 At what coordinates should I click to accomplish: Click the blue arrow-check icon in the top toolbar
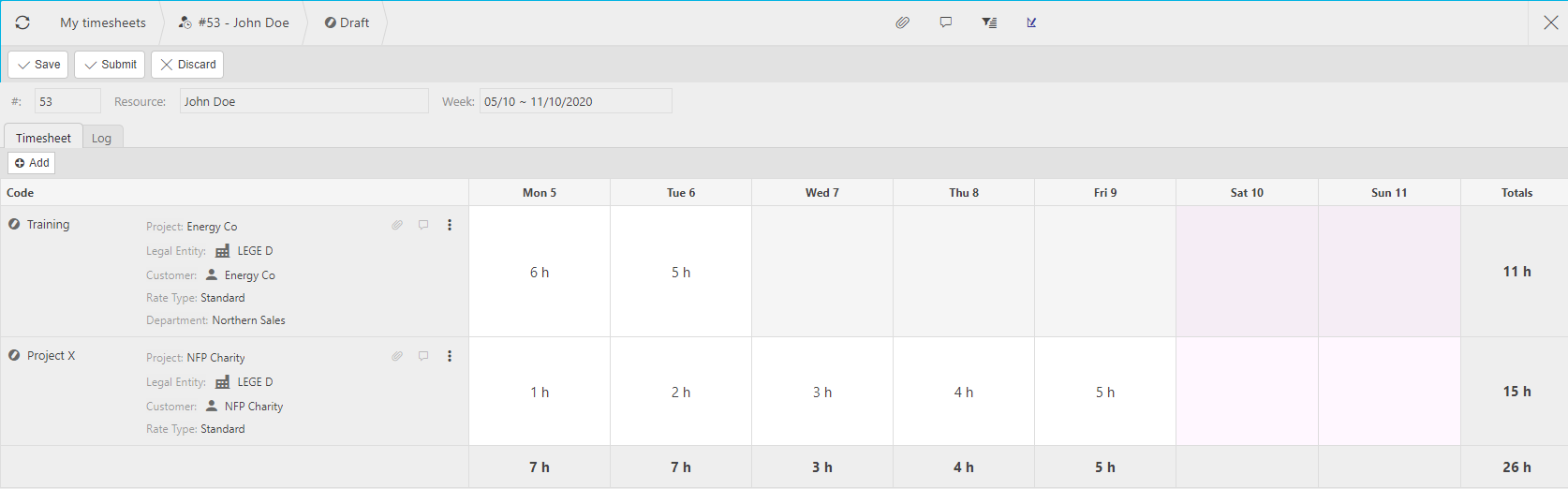[x=1031, y=22]
